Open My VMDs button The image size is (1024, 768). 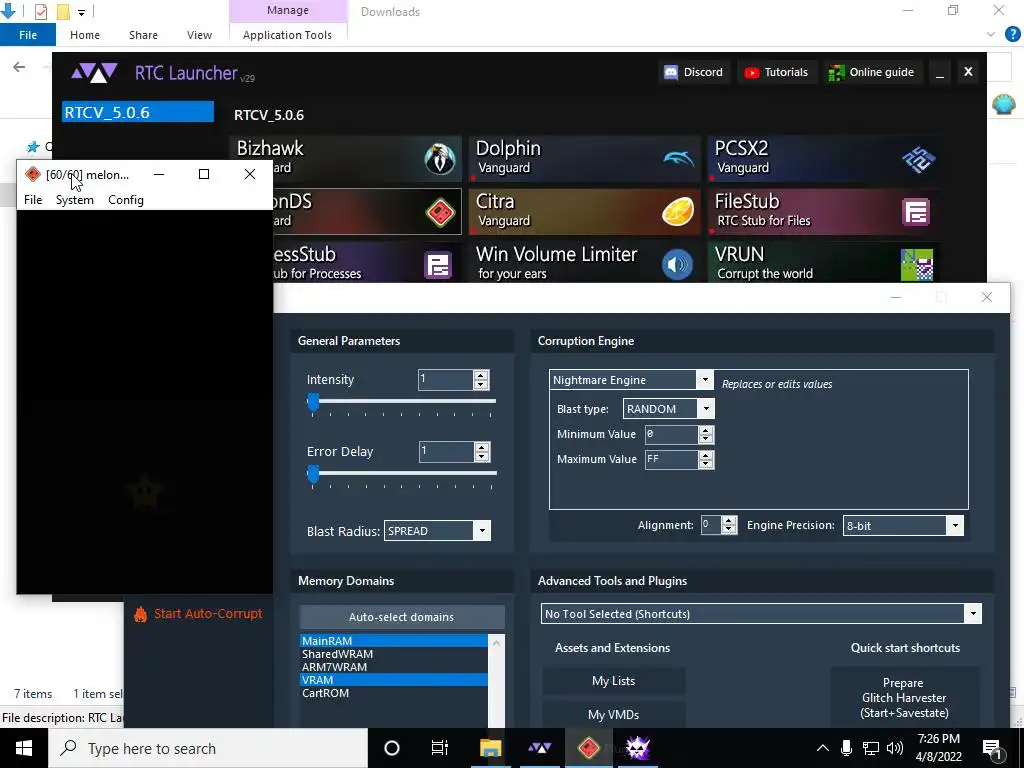(614, 714)
